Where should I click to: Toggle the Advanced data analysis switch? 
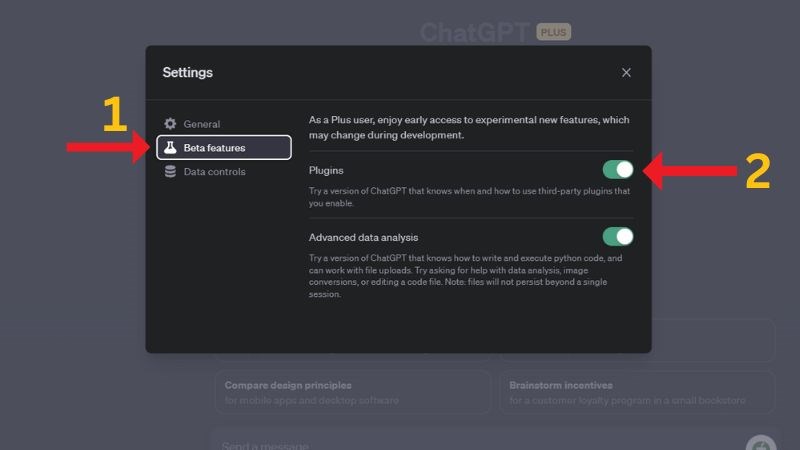[x=618, y=237]
